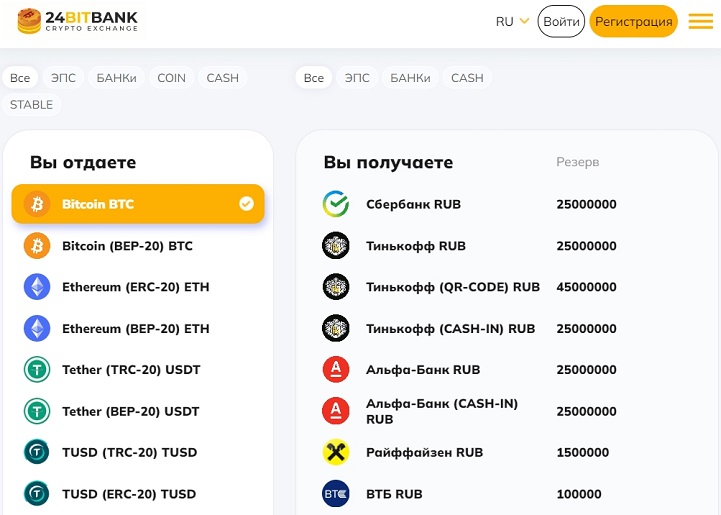Choose Альфа-Банк (CASH-IN) RUB label
Image resolution: width=721 pixels, height=515 pixels.
pyautogui.click(x=442, y=411)
